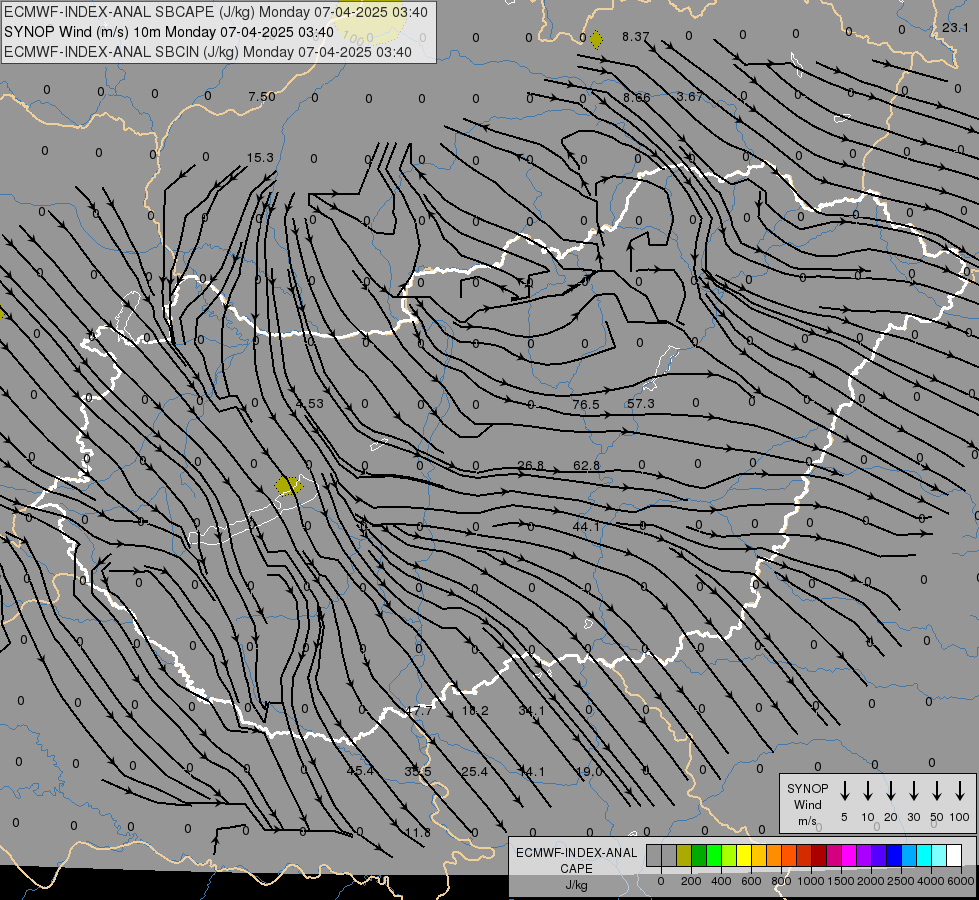Click the SYNOP Wind arrow above 50

tap(937, 791)
